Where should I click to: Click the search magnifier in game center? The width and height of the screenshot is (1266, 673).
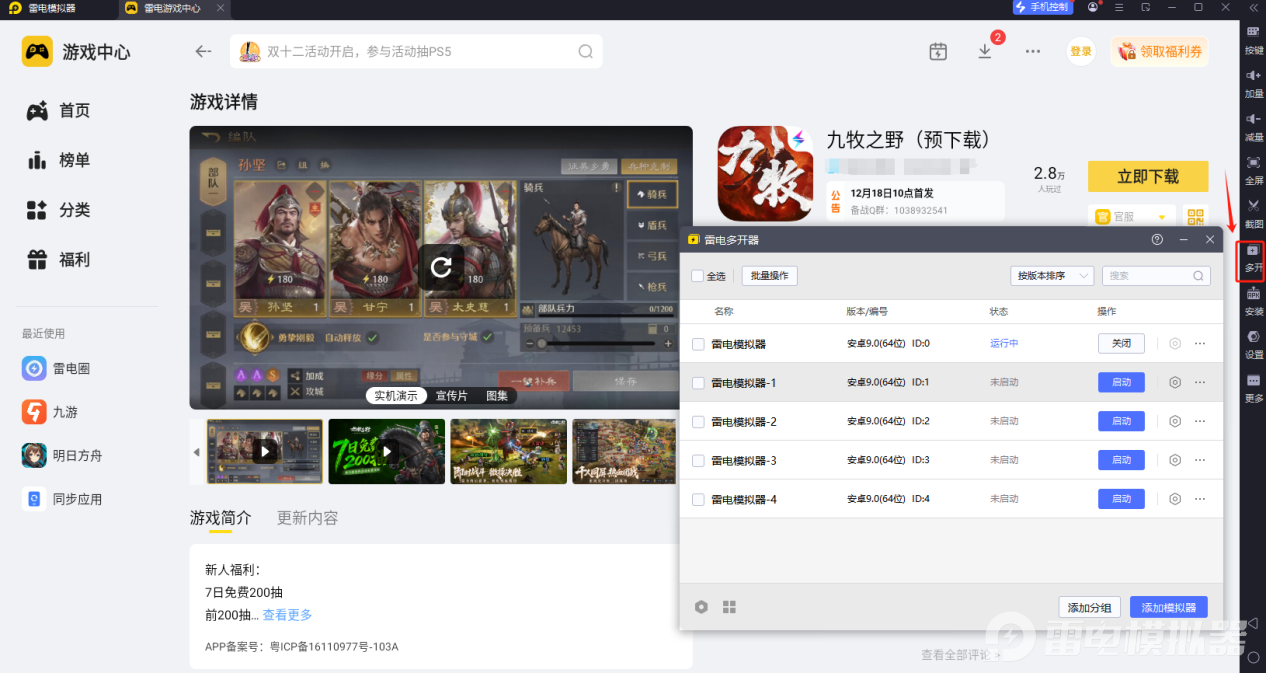(x=585, y=51)
